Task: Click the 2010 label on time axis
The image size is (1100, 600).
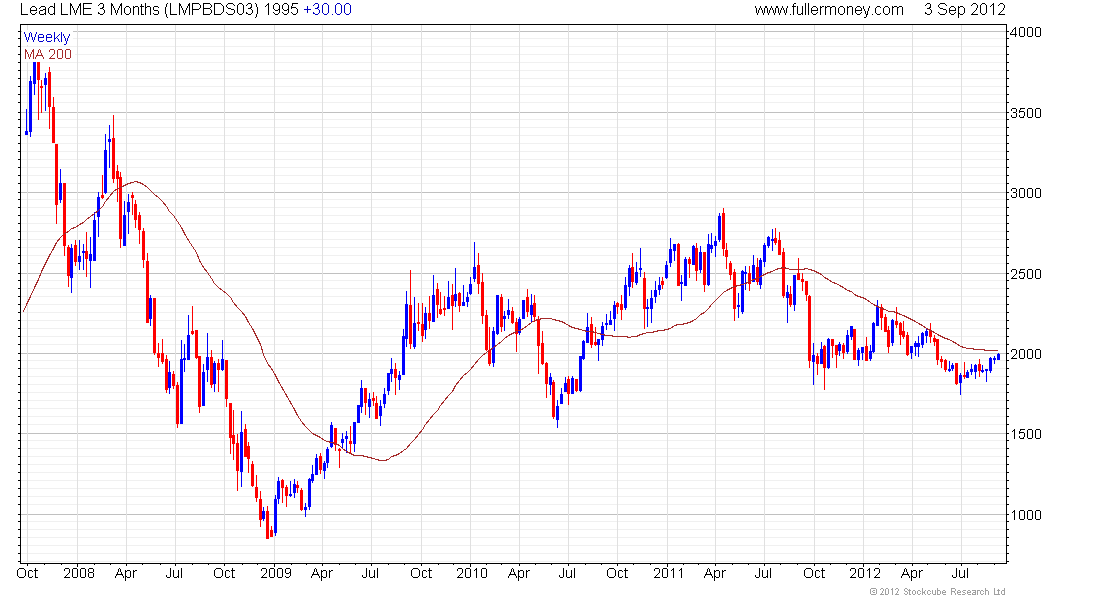Action: pos(471,573)
